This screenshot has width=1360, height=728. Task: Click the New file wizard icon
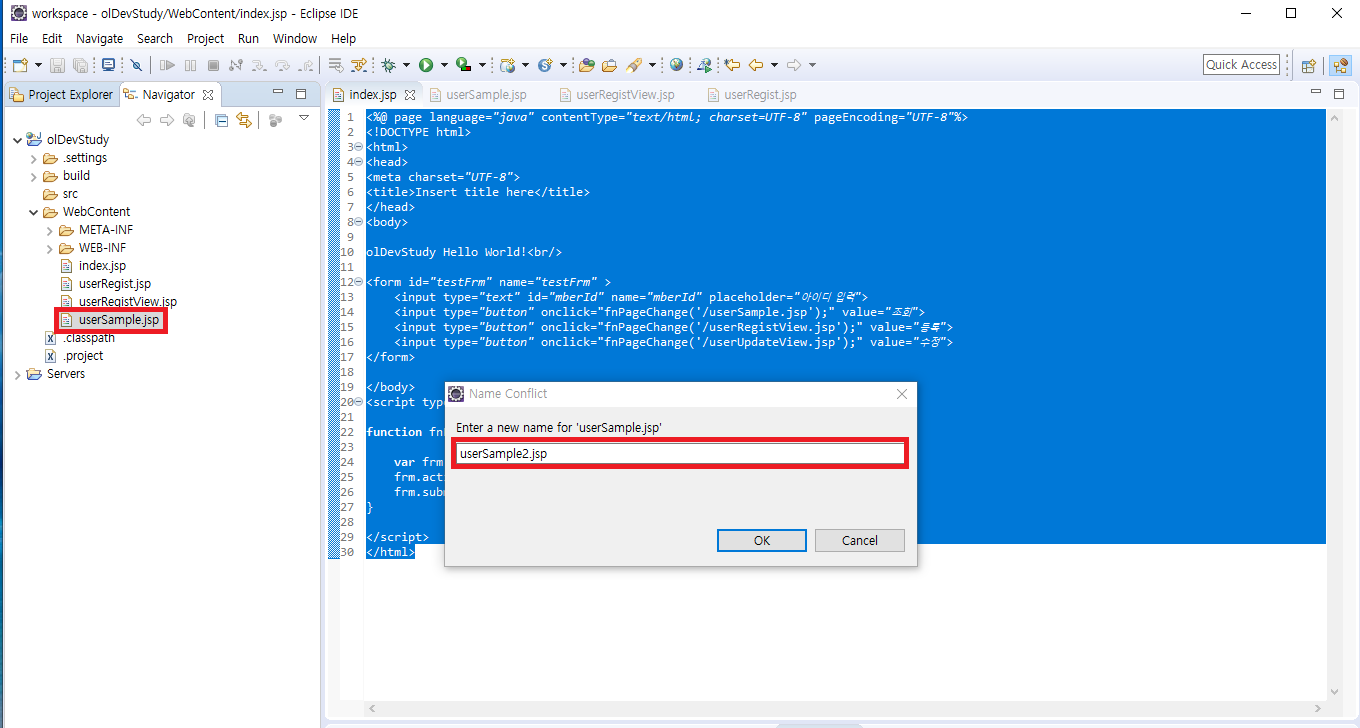pos(19,65)
